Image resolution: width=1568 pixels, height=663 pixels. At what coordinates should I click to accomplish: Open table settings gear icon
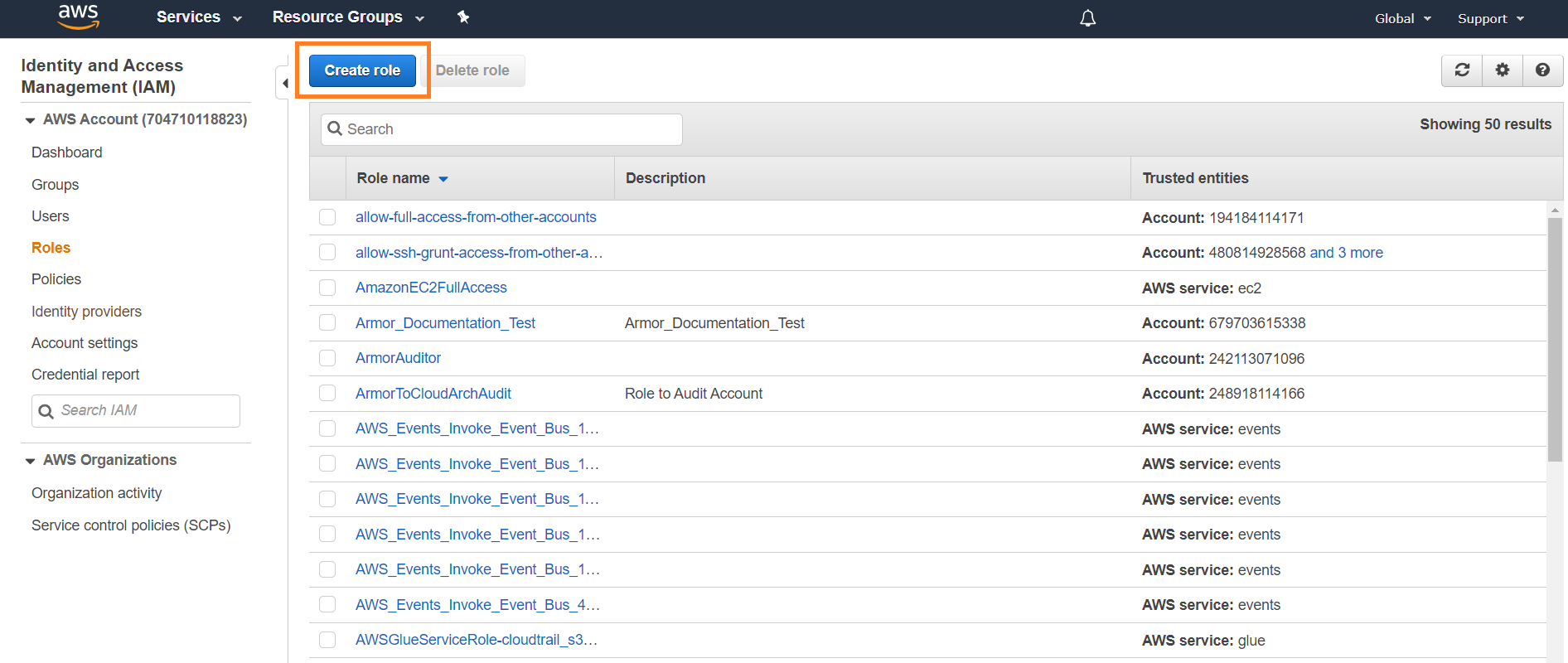pos(1502,70)
